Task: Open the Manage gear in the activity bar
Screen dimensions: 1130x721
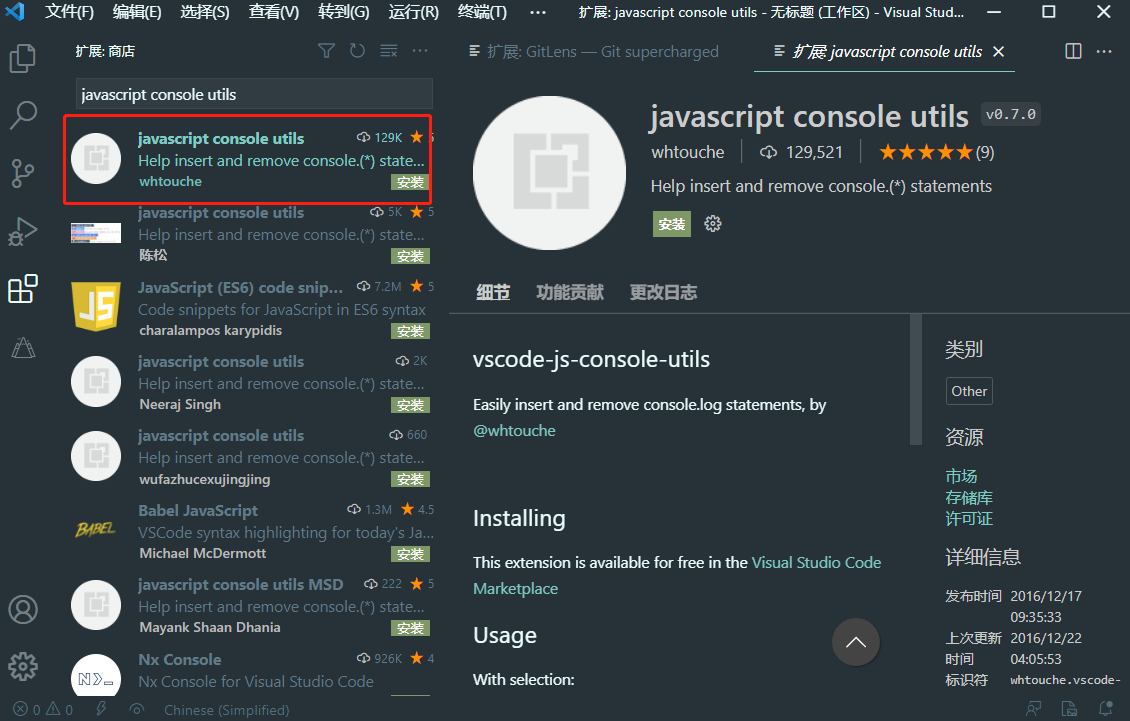Action: pyautogui.click(x=22, y=666)
